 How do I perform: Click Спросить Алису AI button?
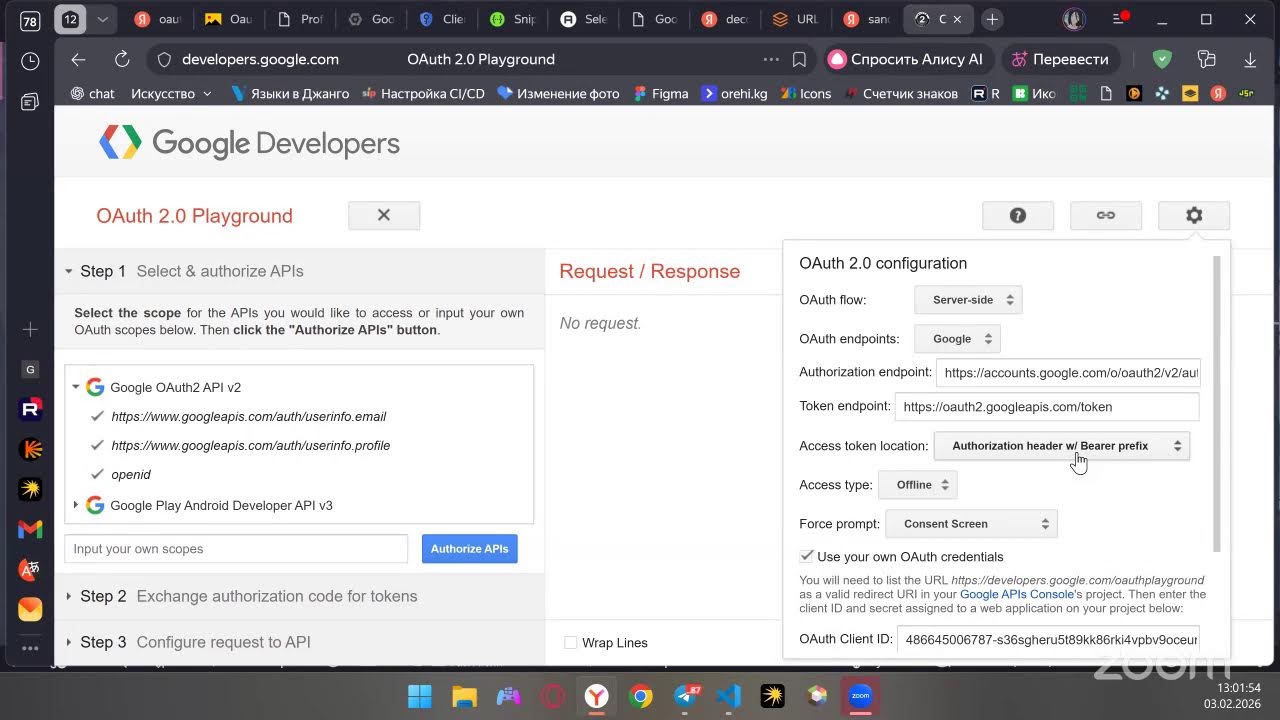pos(907,59)
